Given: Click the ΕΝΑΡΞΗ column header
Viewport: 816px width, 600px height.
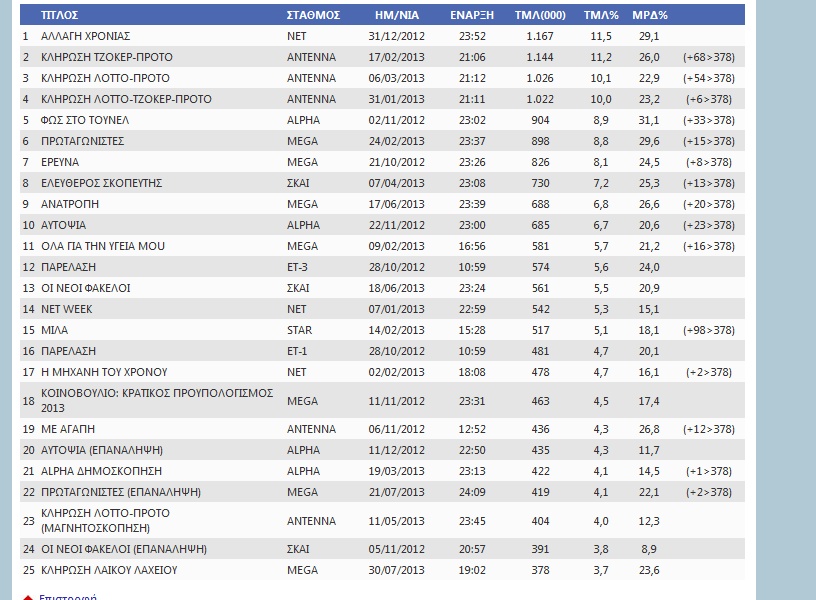Looking at the screenshot, I should click(467, 16).
